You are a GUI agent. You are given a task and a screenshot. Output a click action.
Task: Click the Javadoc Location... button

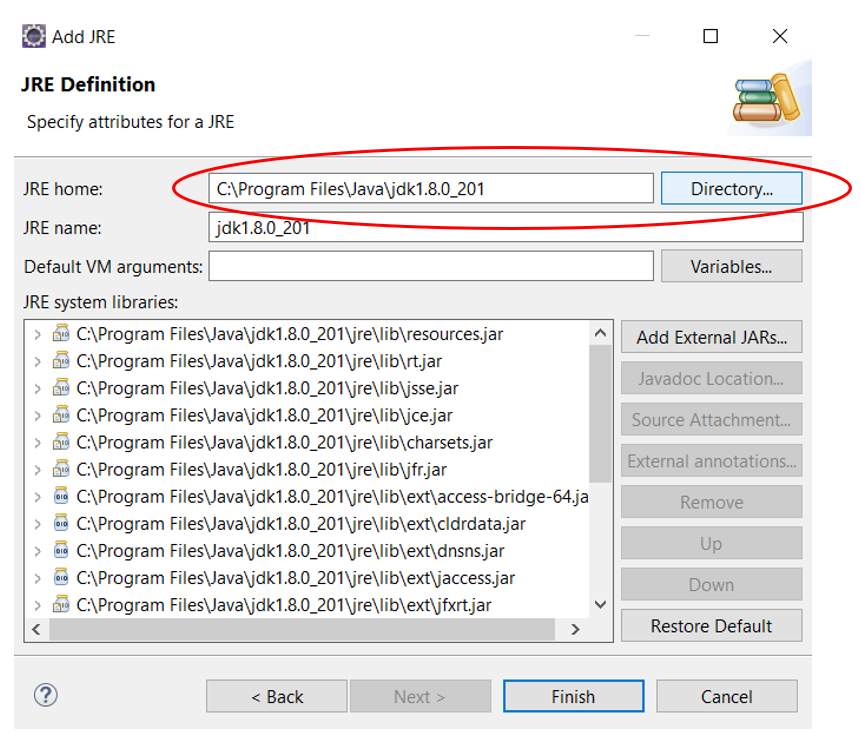point(712,378)
